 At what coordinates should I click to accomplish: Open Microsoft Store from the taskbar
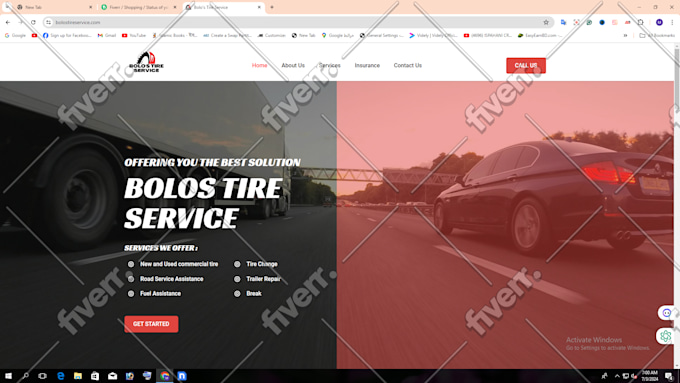[x=95, y=376]
